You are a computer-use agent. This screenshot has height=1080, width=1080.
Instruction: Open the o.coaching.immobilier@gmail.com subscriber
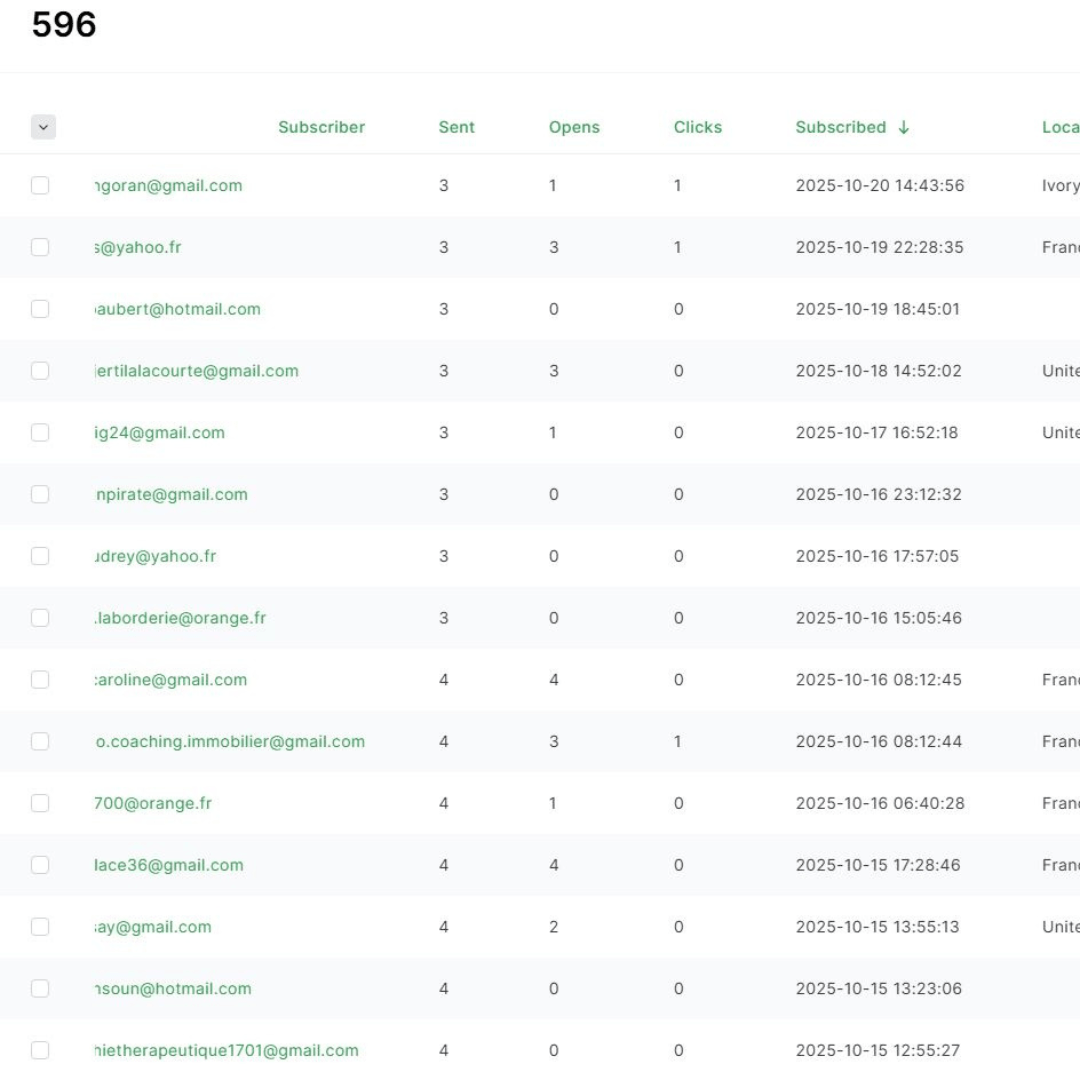pyautogui.click(x=229, y=741)
